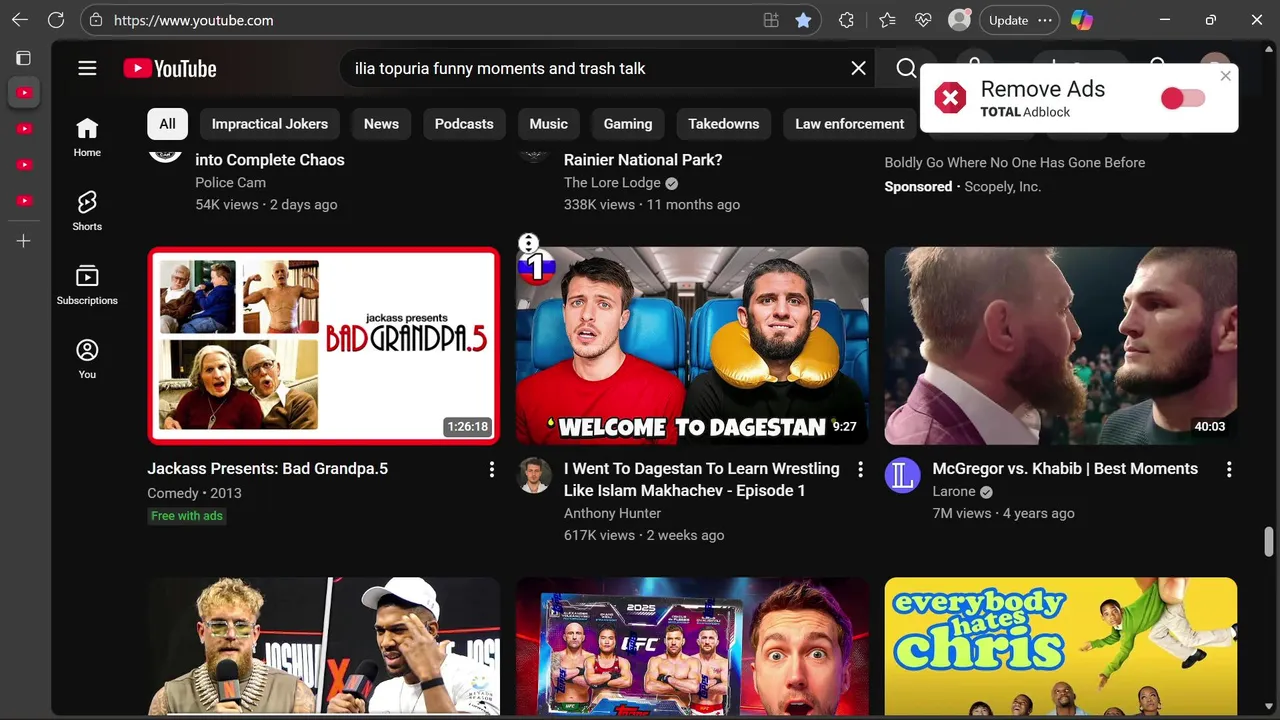Click the 617K views metadata text

coord(644,535)
